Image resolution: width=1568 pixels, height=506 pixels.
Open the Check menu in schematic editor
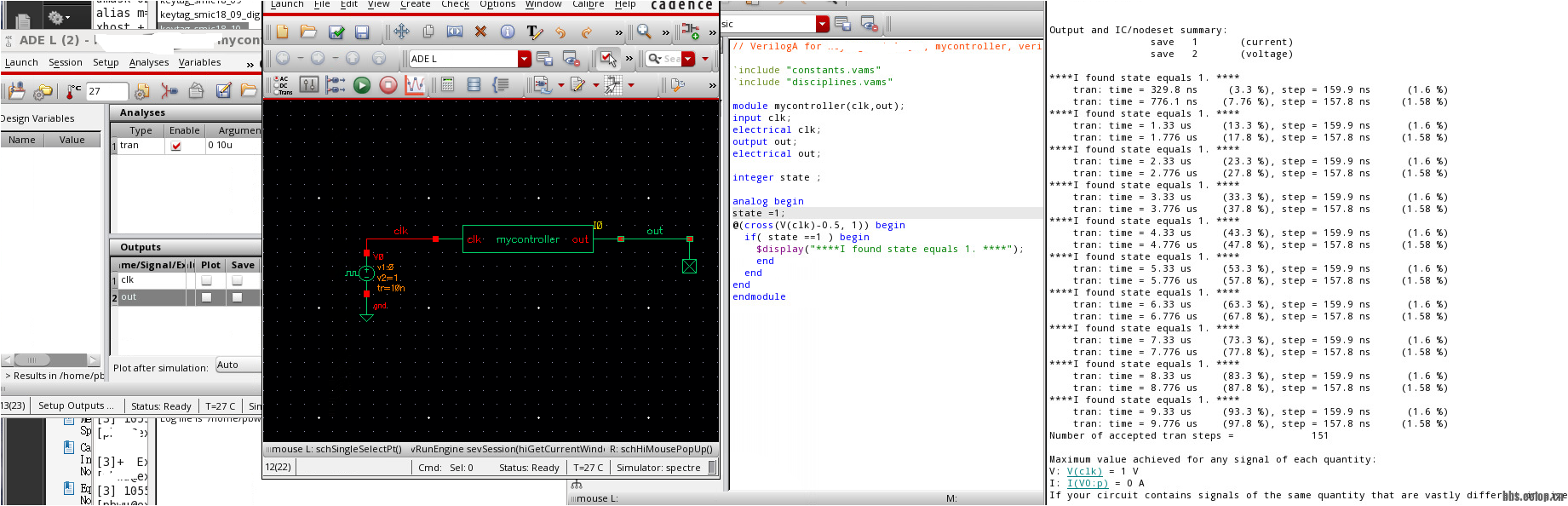click(x=455, y=4)
